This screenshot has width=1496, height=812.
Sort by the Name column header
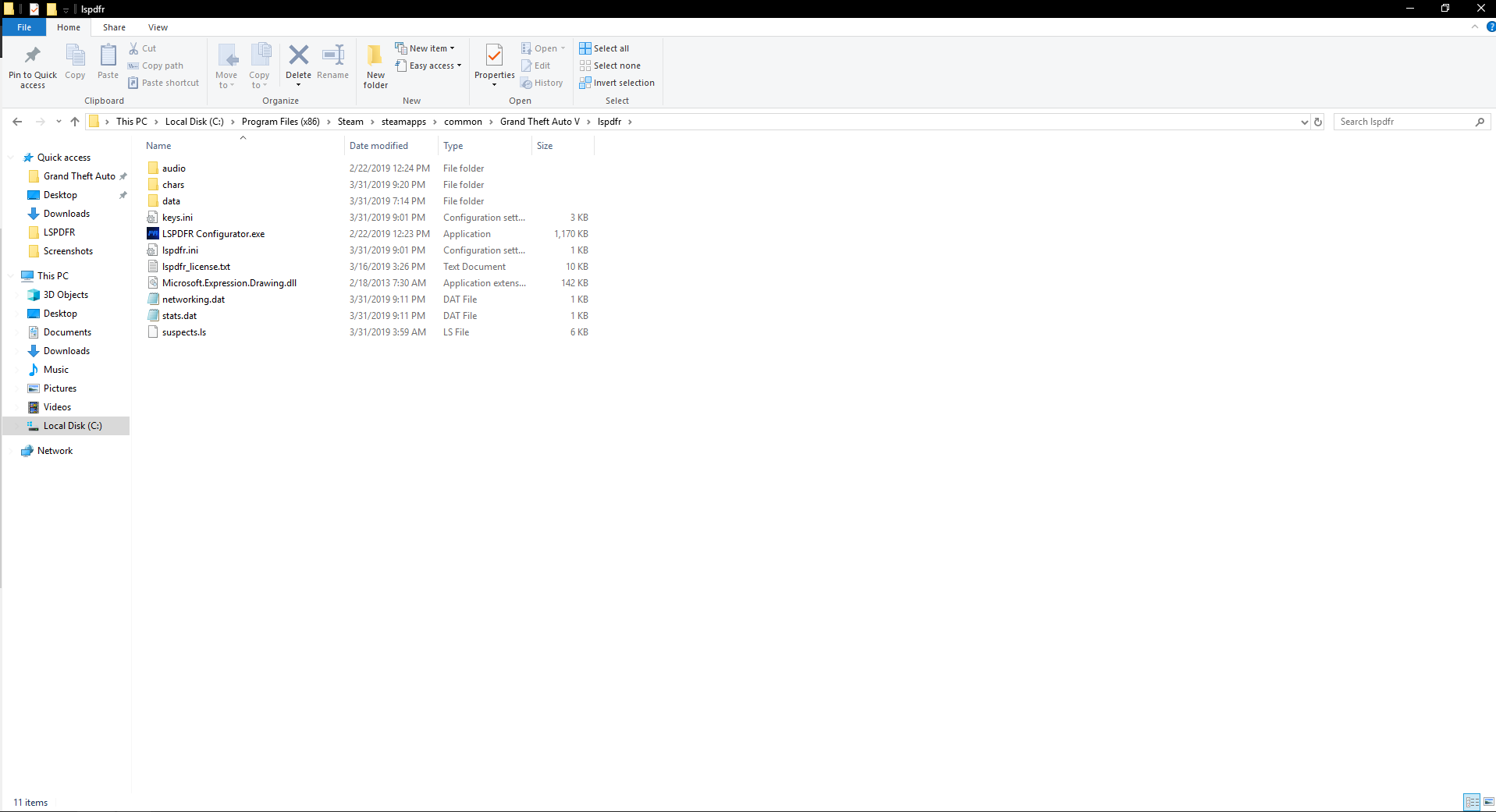tap(243, 146)
